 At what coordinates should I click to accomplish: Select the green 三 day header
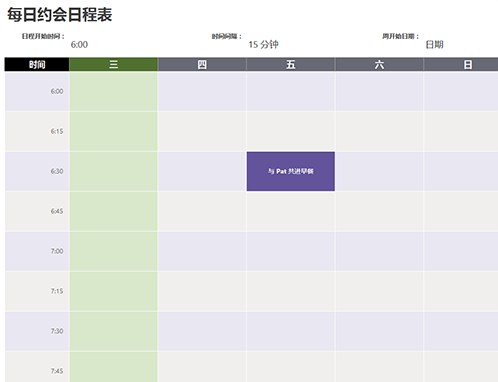pyautogui.click(x=113, y=64)
